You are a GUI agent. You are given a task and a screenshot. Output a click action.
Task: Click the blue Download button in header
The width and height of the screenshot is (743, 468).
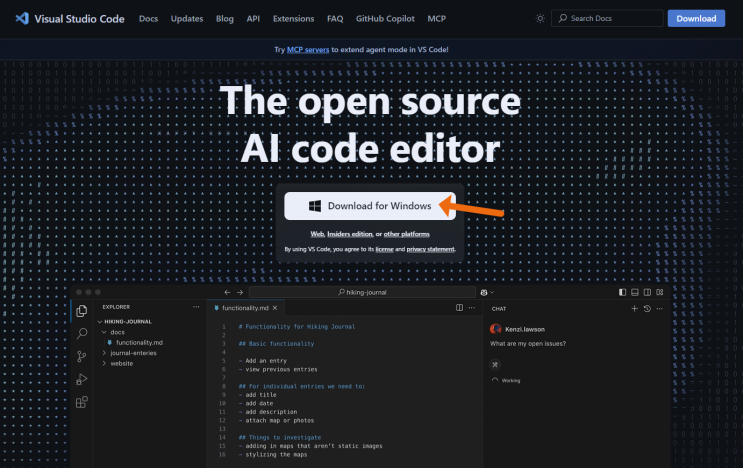tap(696, 18)
